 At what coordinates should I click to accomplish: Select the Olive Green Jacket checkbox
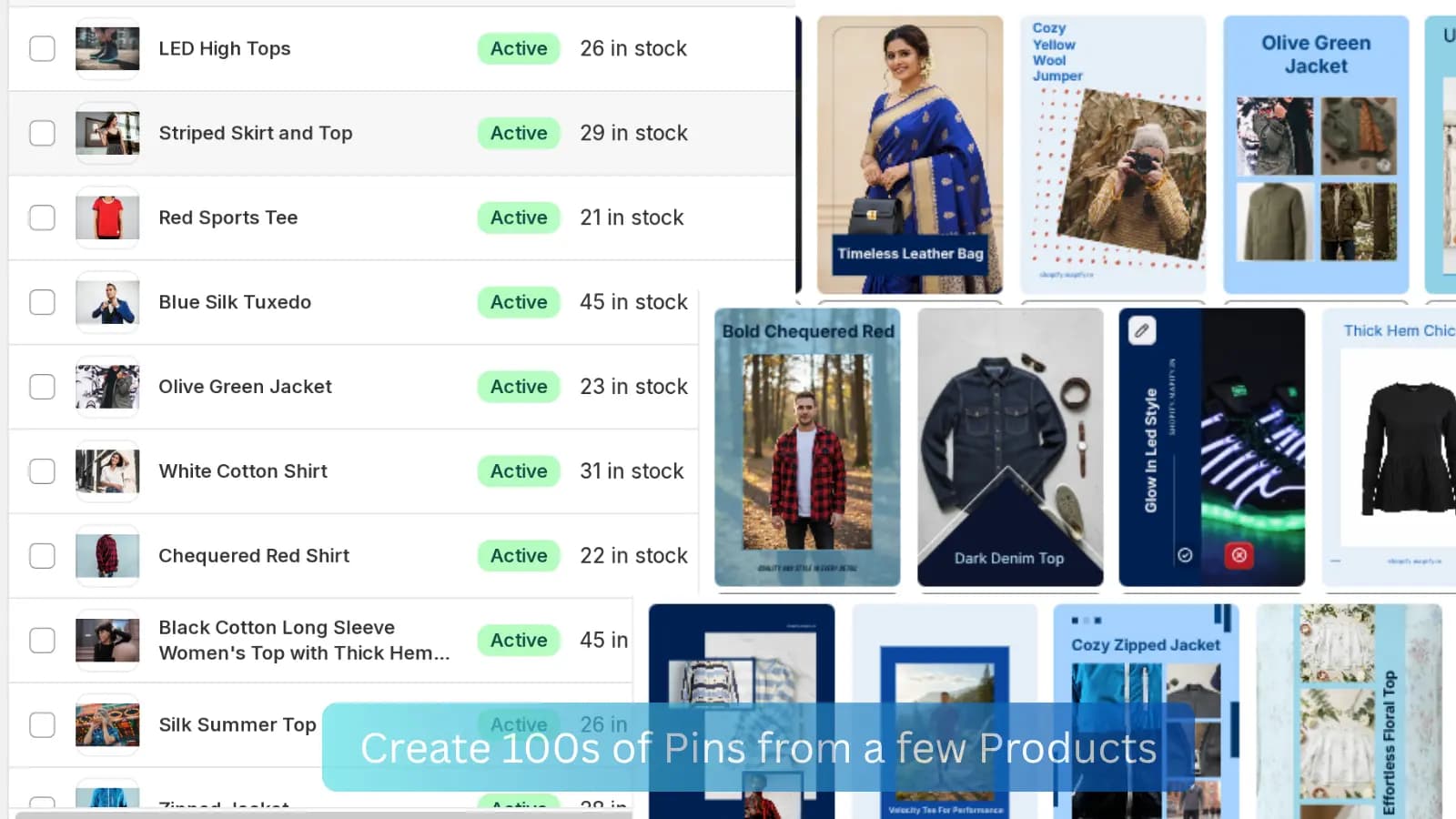[42, 387]
